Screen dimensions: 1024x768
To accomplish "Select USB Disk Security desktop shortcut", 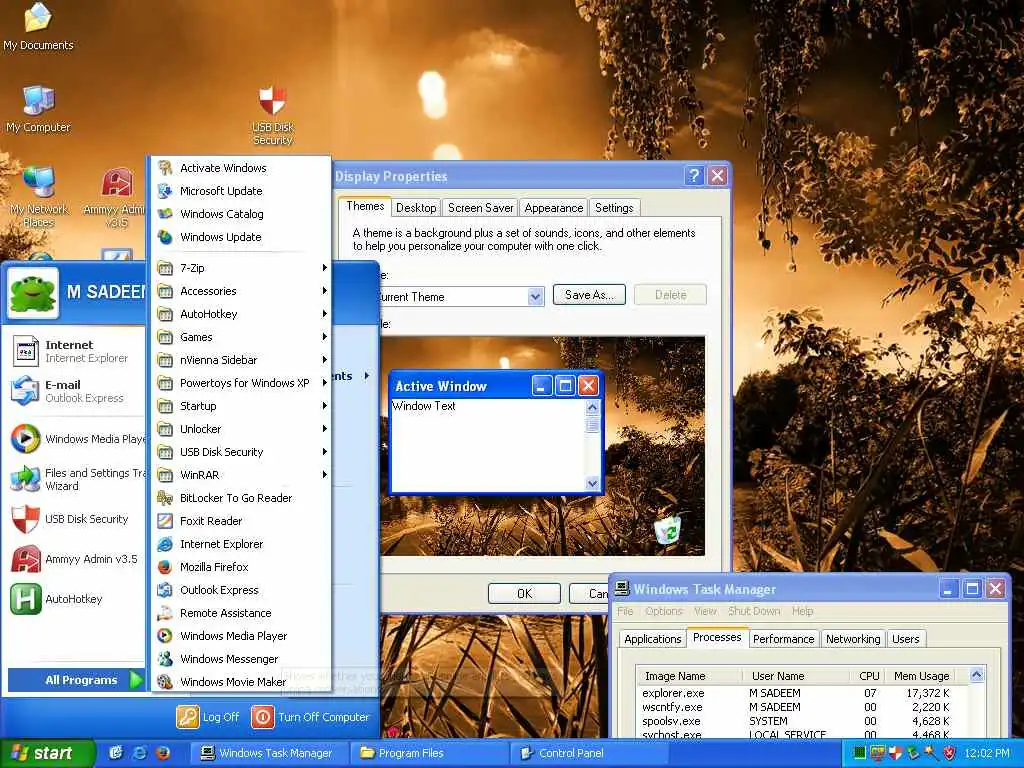I will [x=273, y=115].
